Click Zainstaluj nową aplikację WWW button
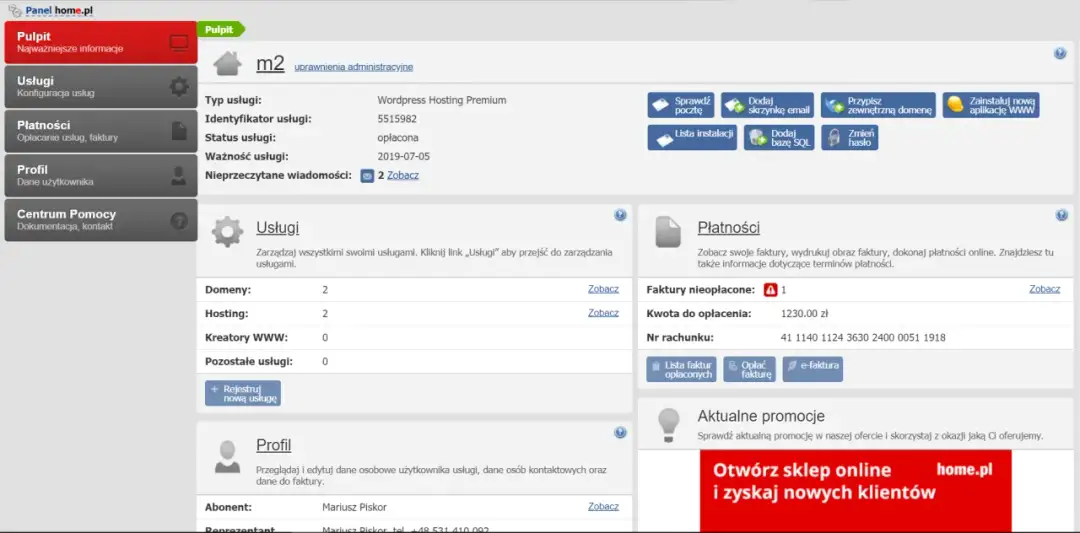 click(991, 105)
